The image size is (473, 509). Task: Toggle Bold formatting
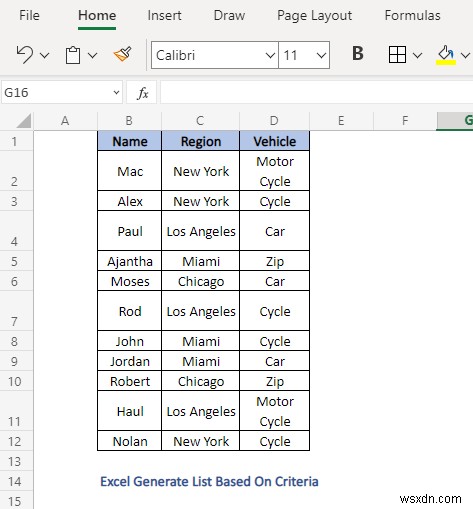pyautogui.click(x=358, y=53)
